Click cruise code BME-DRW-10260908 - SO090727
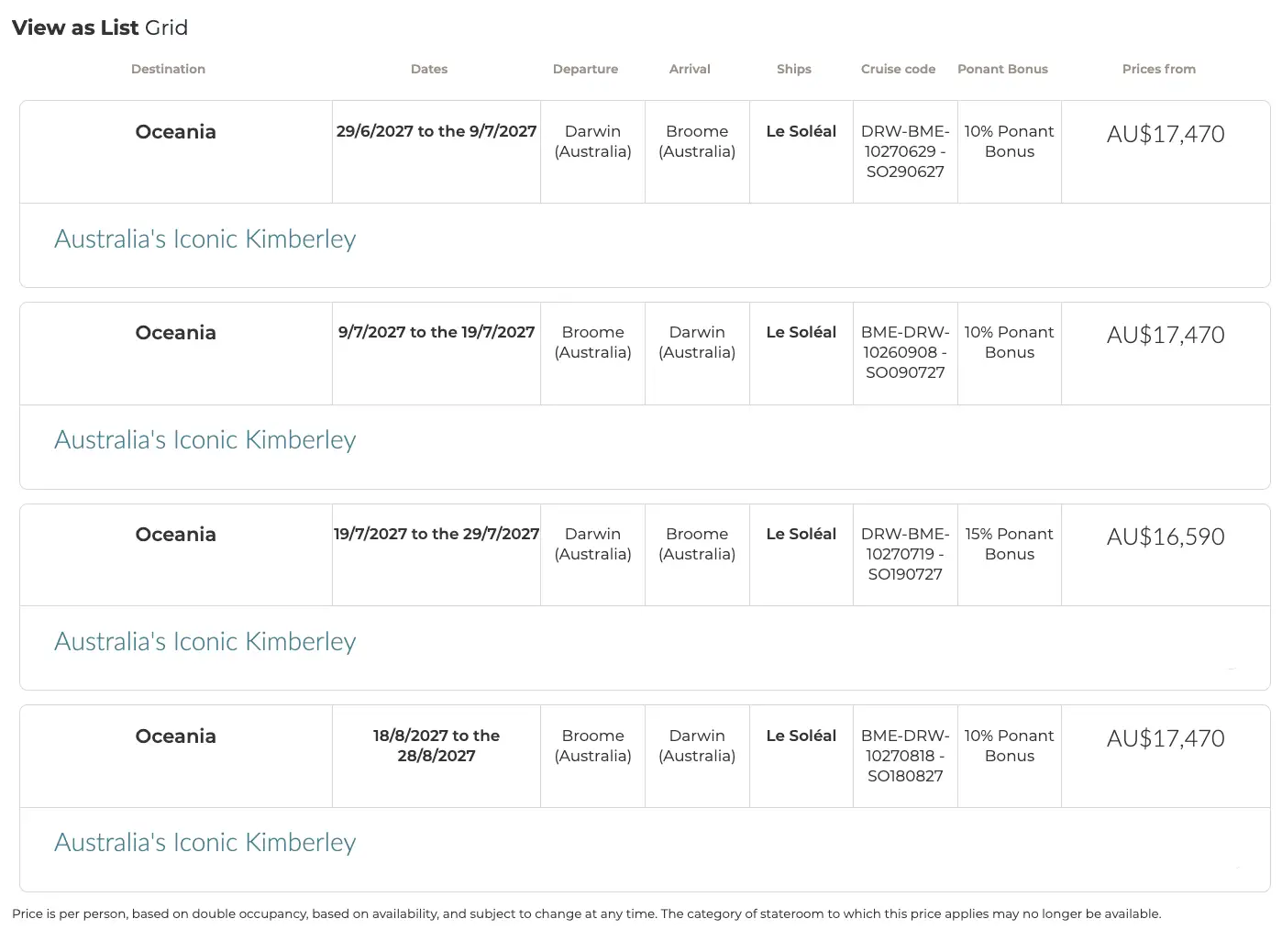1282x952 pixels. 905,352
